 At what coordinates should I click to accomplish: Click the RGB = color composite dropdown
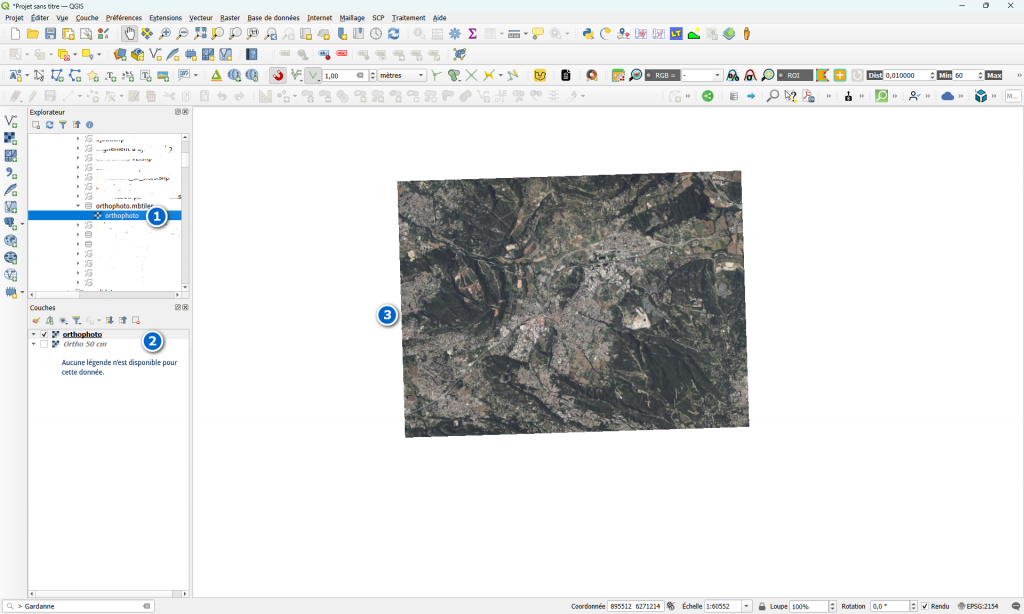701,75
